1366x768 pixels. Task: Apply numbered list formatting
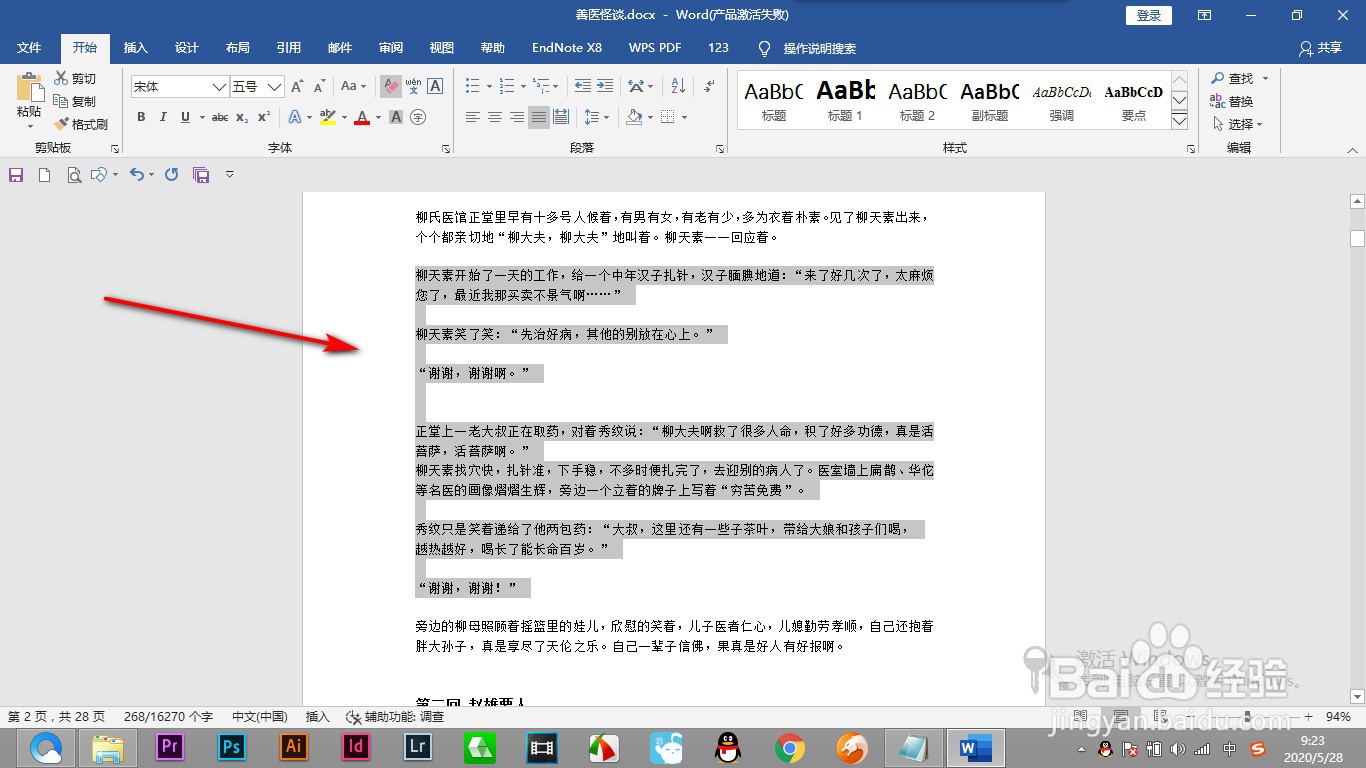(x=505, y=85)
